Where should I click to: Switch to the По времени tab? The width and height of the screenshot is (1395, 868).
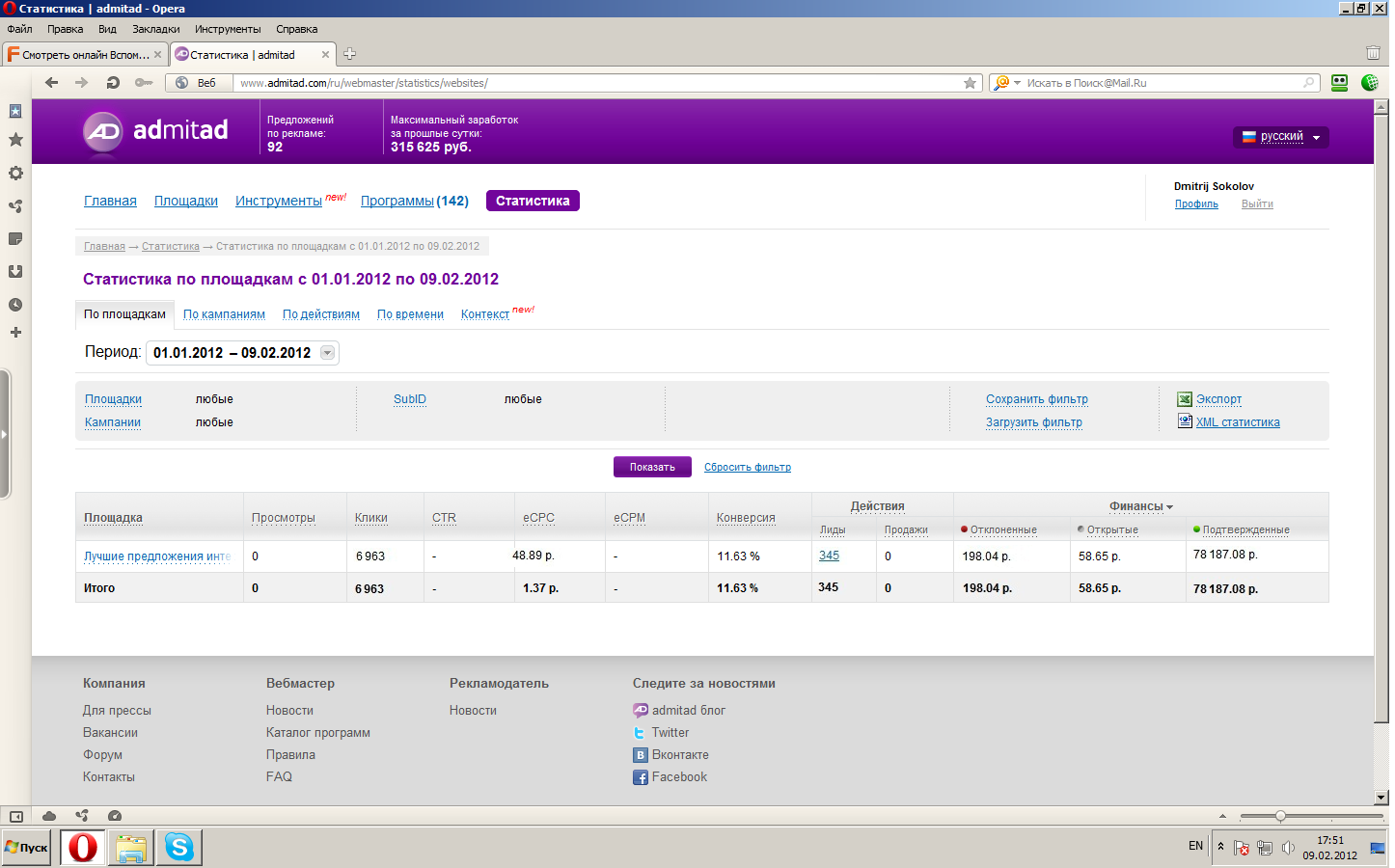coord(410,314)
